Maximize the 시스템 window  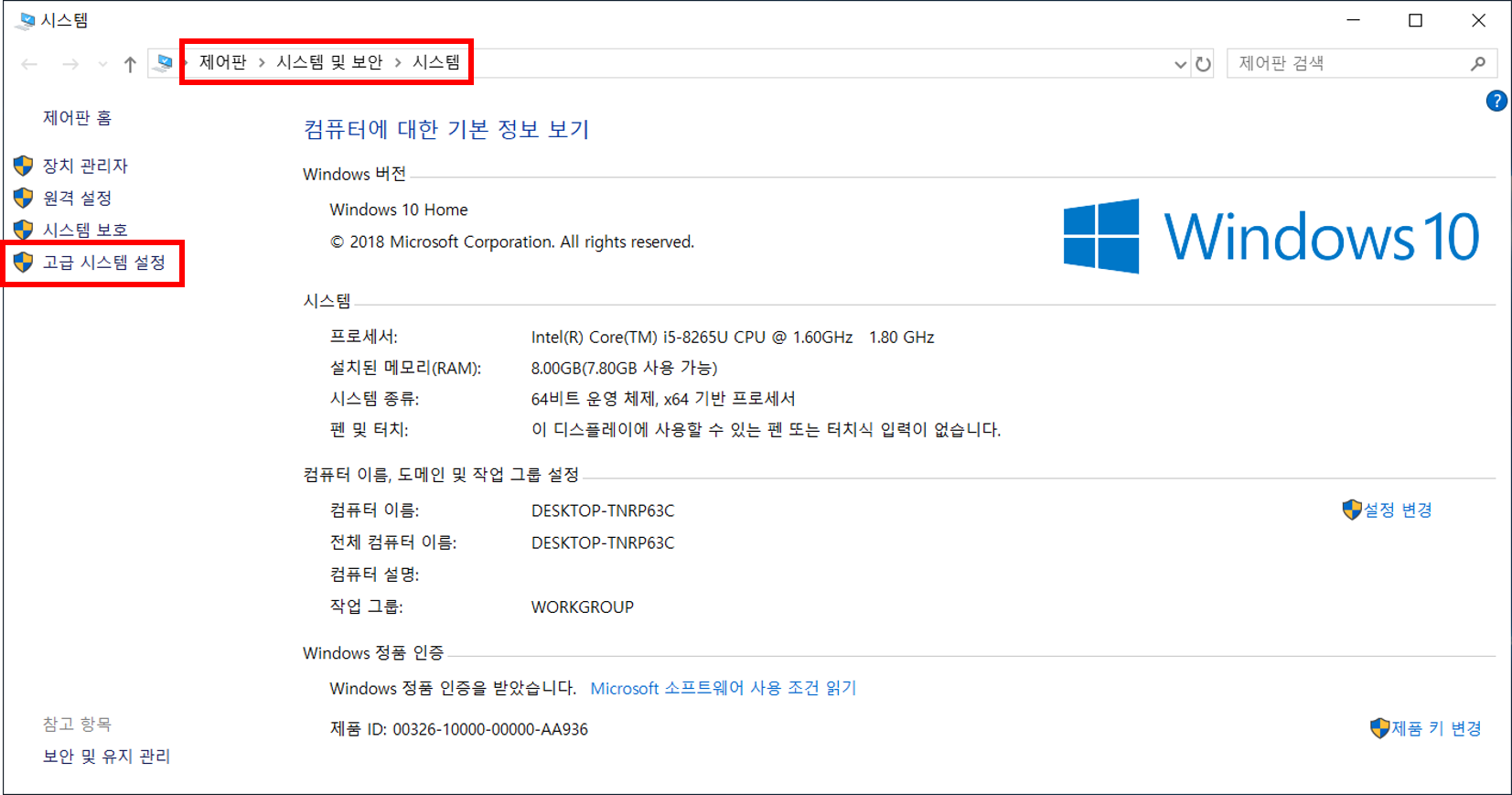(x=1416, y=20)
